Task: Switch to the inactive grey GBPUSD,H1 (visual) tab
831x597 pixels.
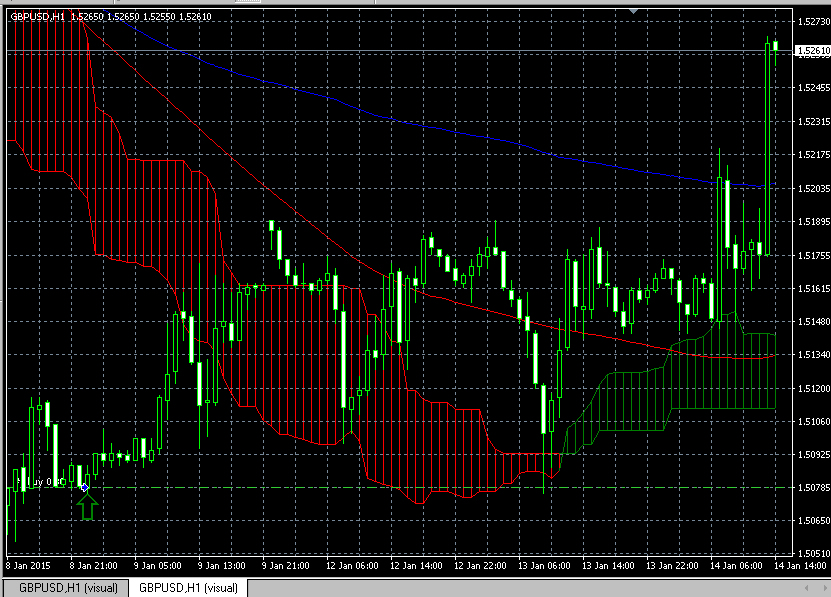Action: coord(68,588)
